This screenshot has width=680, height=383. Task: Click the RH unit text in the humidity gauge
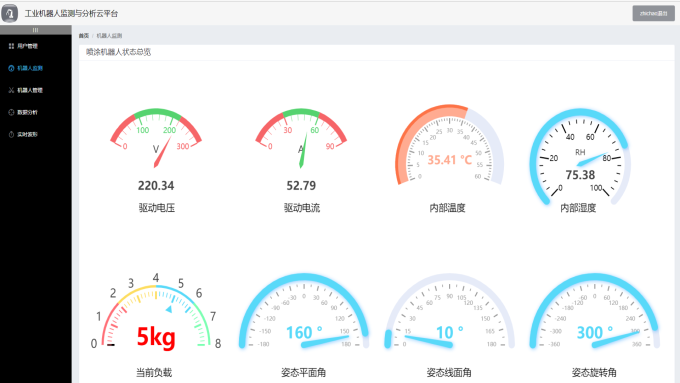coord(580,152)
